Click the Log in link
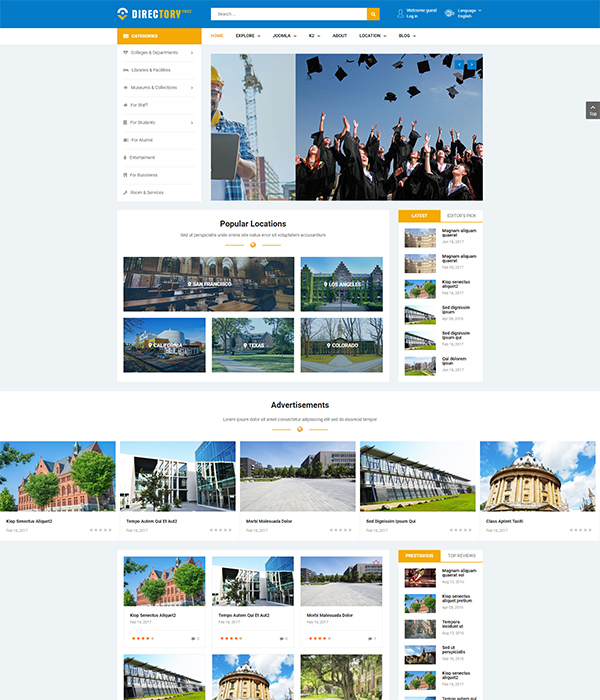600x700 pixels. click(x=412, y=17)
